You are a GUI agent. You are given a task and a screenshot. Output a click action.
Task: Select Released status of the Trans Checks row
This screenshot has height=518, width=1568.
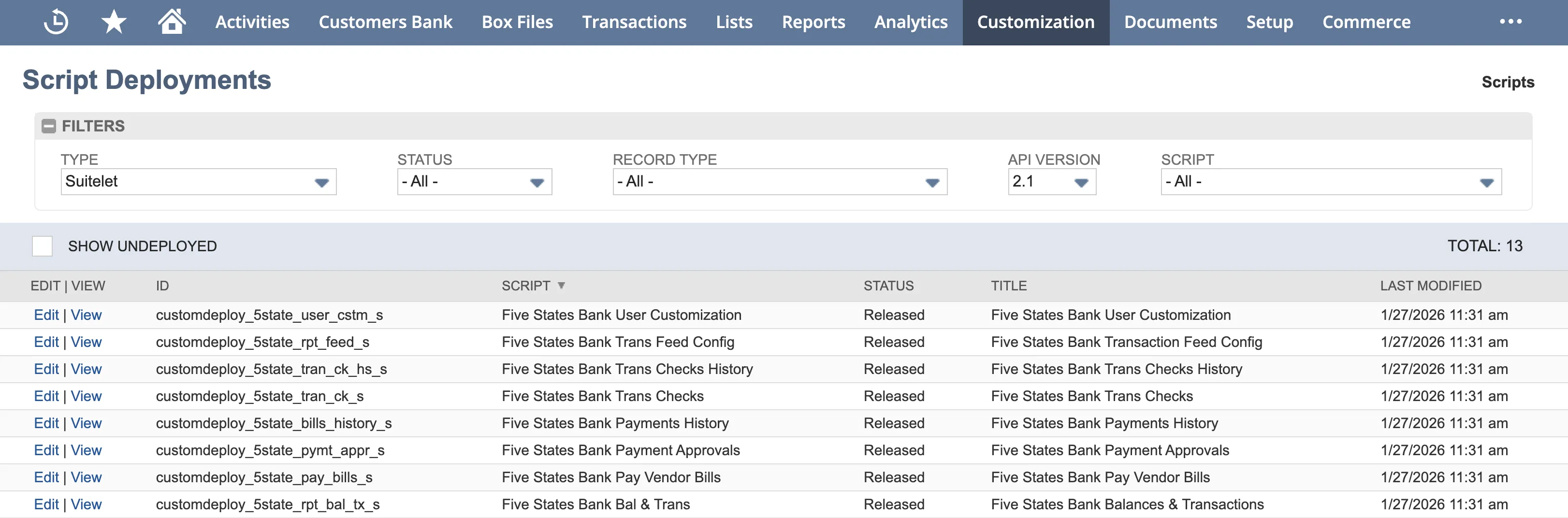(x=894, y=396)
